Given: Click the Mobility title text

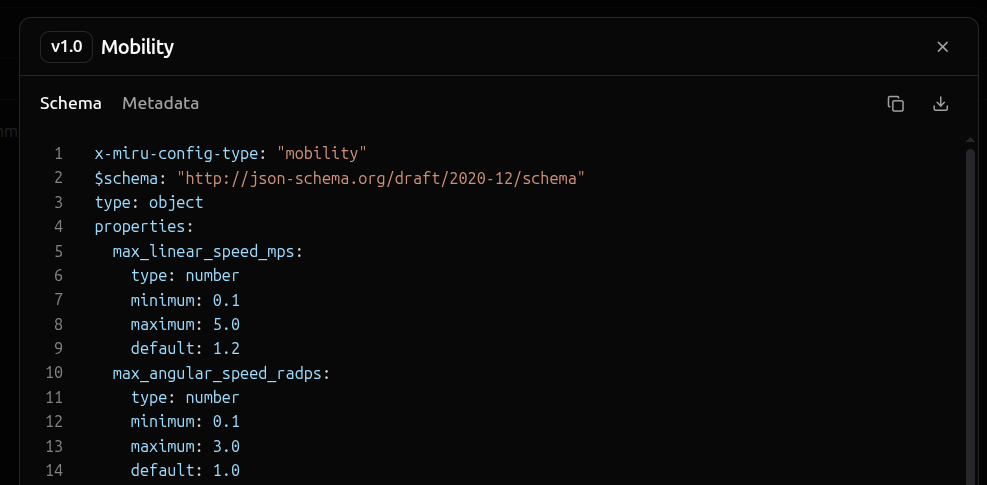Looking at the screenshot, I should coord(137,47).
